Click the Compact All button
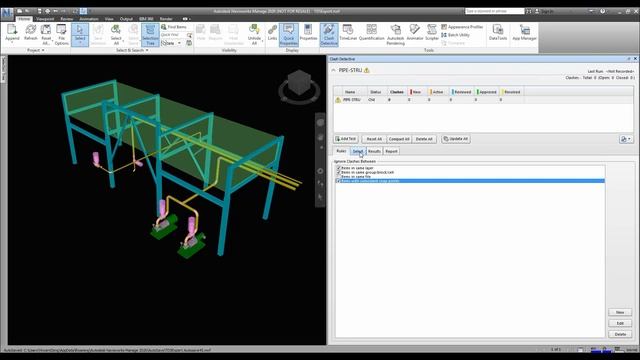This screenshot has width=640, height=360. click(x=399, y=139)
